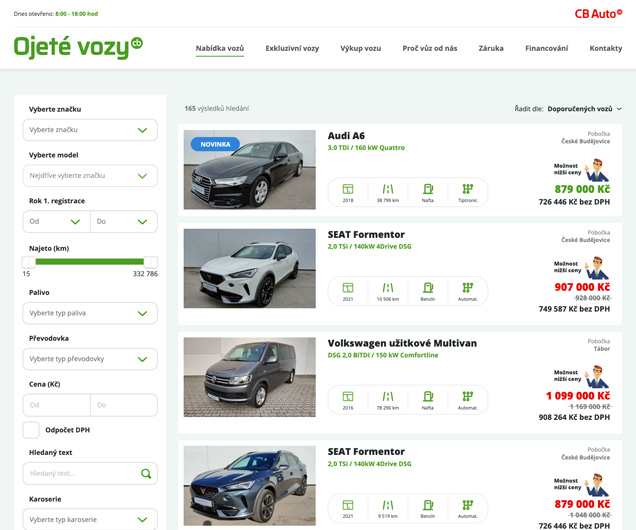Click the minimum handle of the Najeto slider
Viewport: 636px width, 530px height.
[29, 262]
